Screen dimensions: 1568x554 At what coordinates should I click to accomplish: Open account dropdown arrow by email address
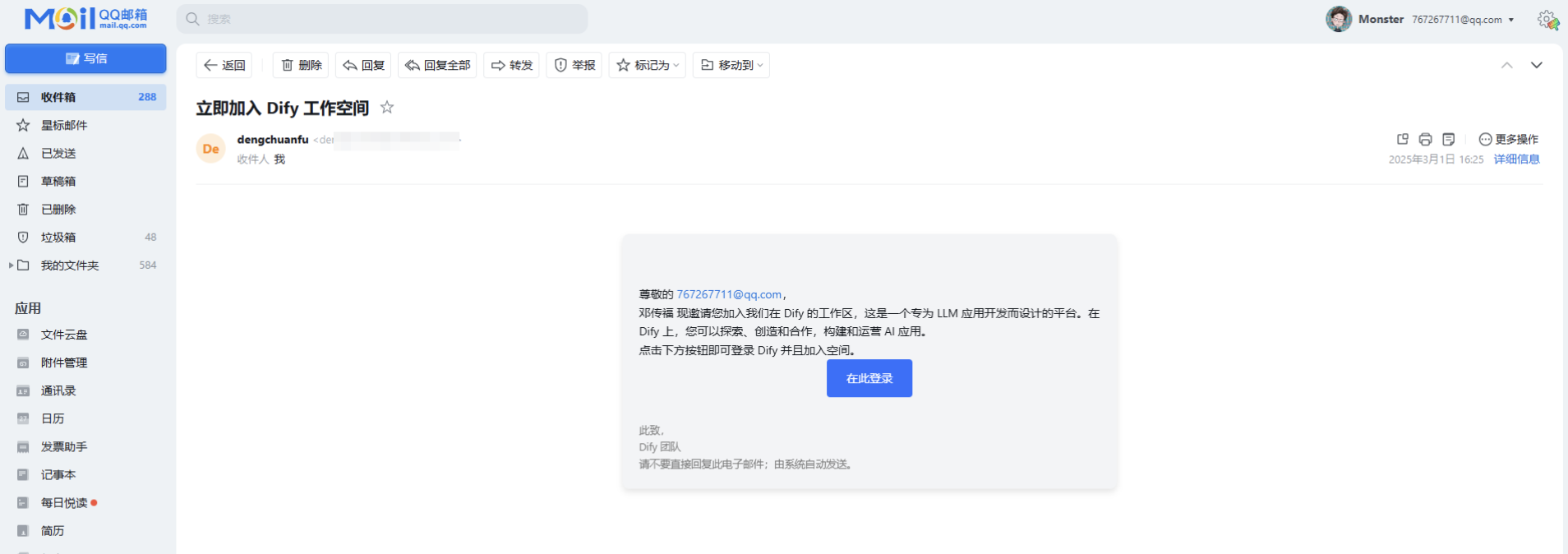click(x=1511, y=20)
